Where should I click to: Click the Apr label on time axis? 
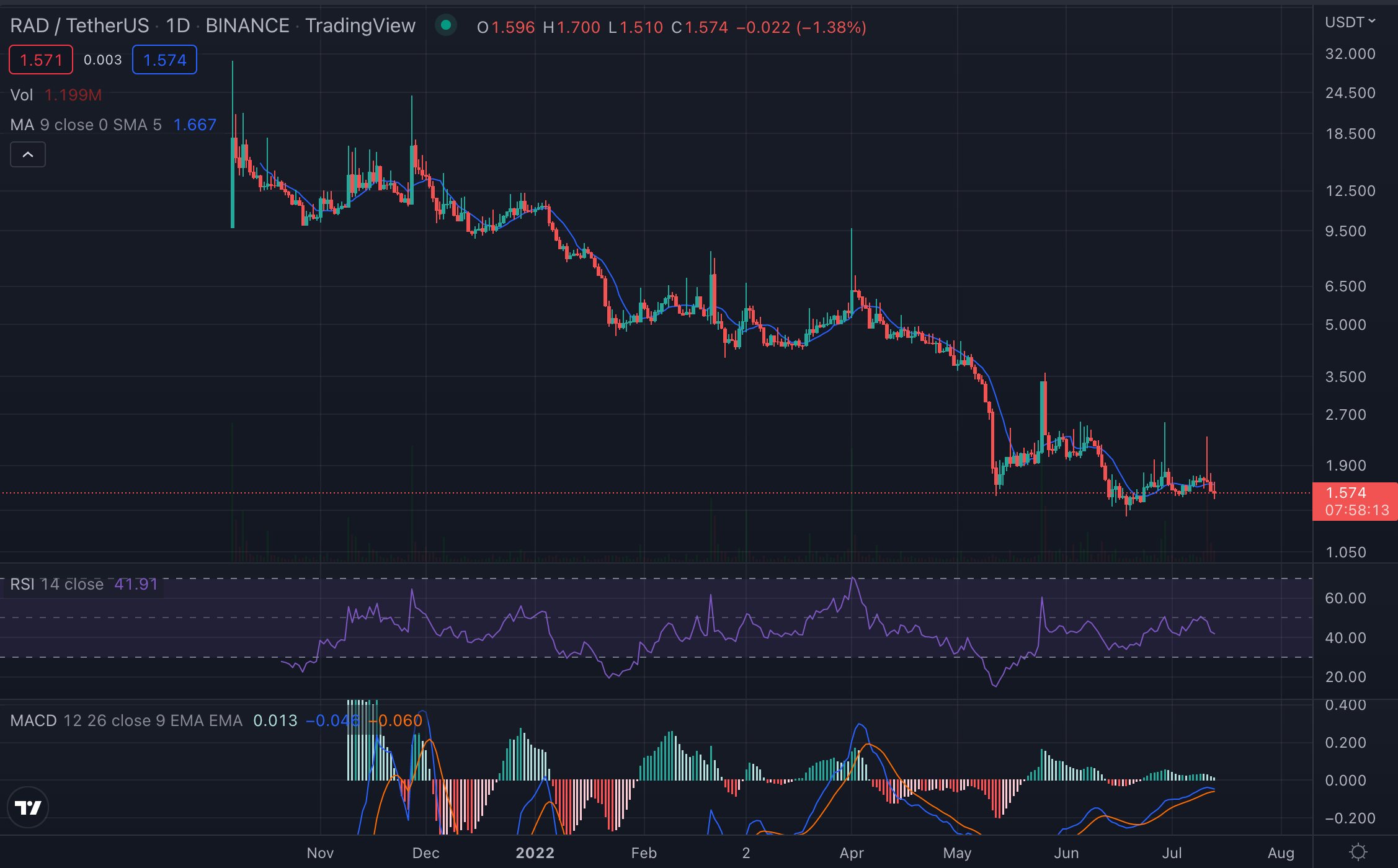pos(852,852)
